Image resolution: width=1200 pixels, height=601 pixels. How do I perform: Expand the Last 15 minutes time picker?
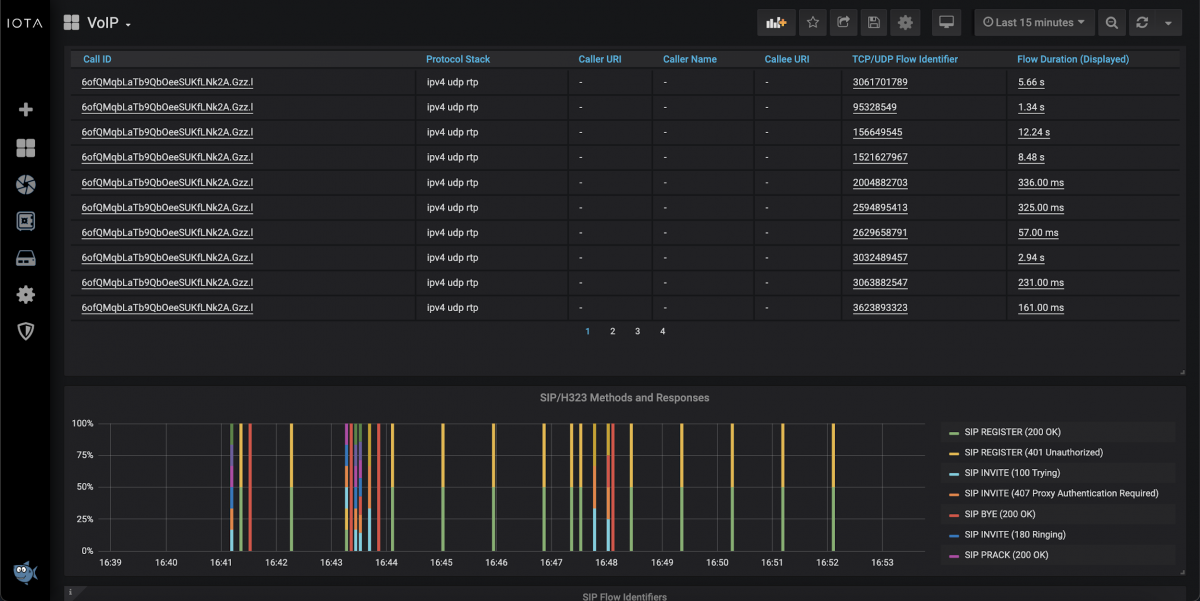(x=1034, y=22)
